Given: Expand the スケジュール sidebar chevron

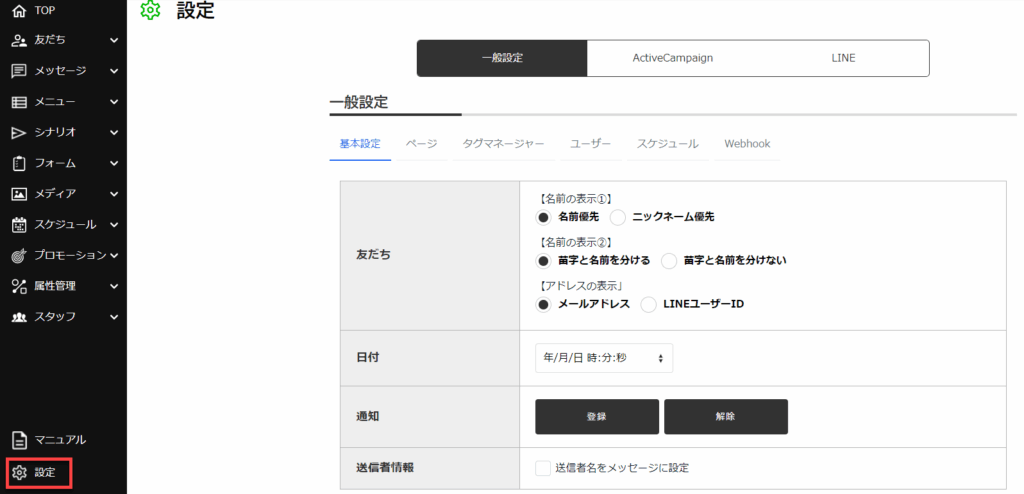Looking at the screenshot, I should [114, 225].
